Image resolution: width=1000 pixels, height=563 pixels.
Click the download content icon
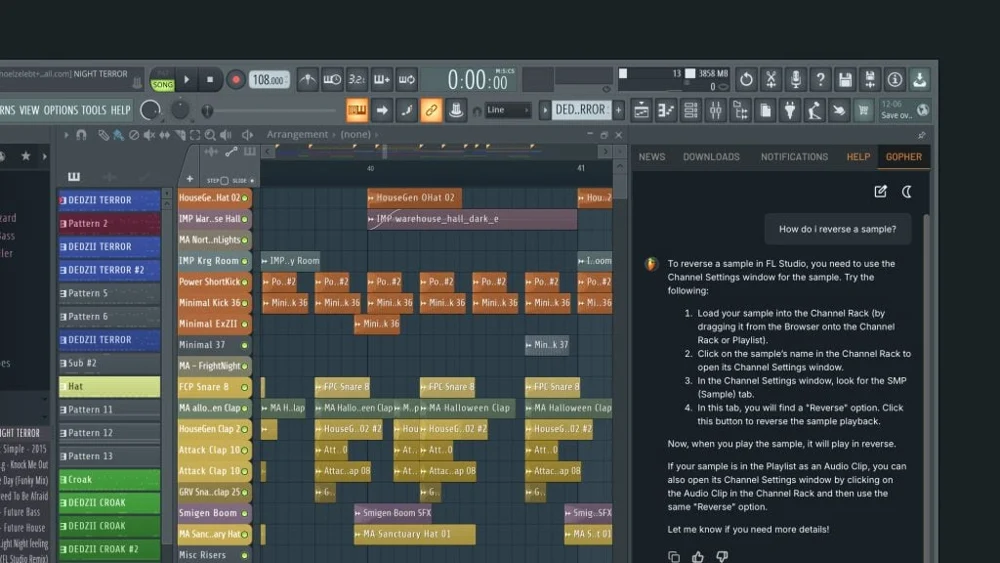(x=920, y=80)
